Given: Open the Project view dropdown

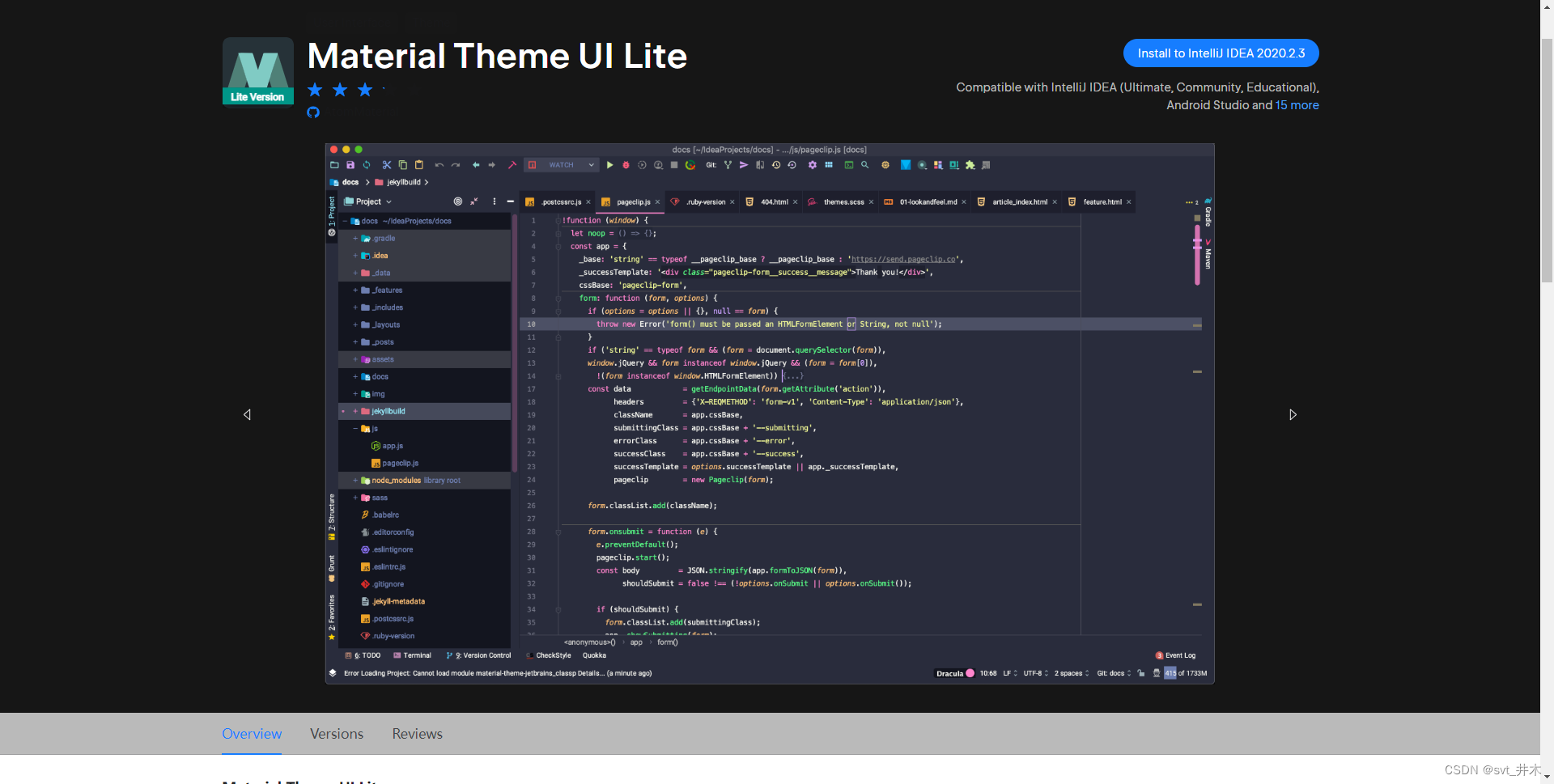Looking at the screenshot, I should click(368, 201).
